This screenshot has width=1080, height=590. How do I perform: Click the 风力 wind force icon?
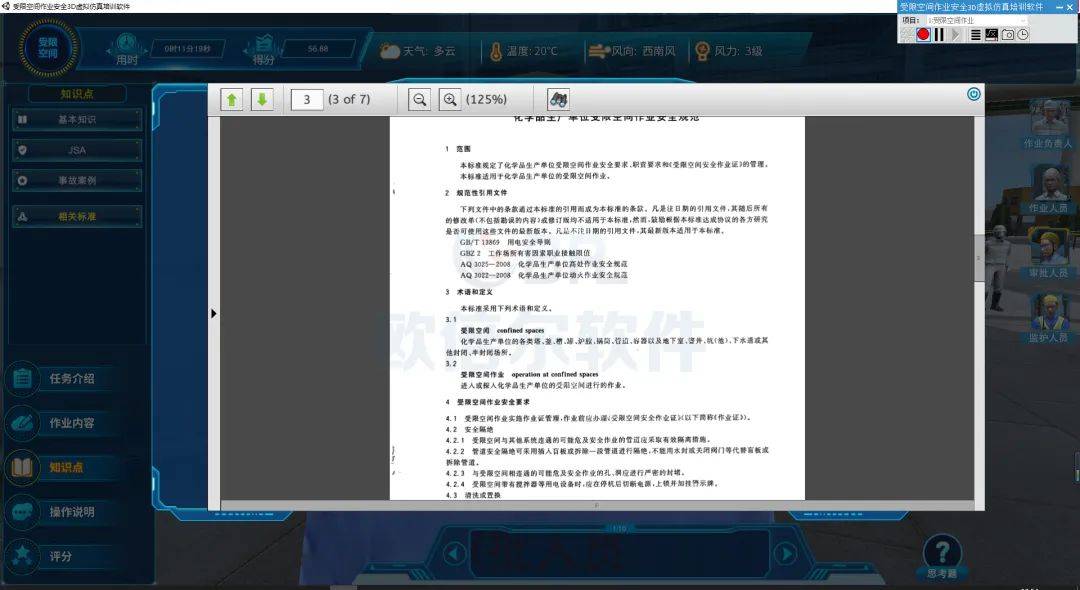point(702,51)
